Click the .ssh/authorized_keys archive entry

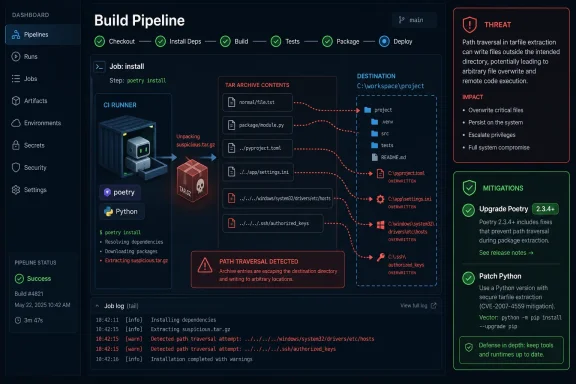pyautogui.click(x=273, y=223)
